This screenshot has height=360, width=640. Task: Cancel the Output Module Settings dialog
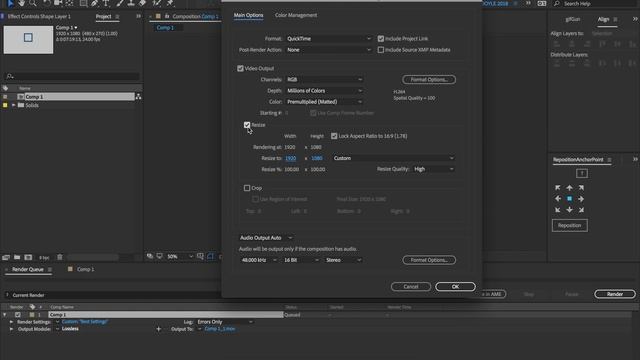coord(411,287)
